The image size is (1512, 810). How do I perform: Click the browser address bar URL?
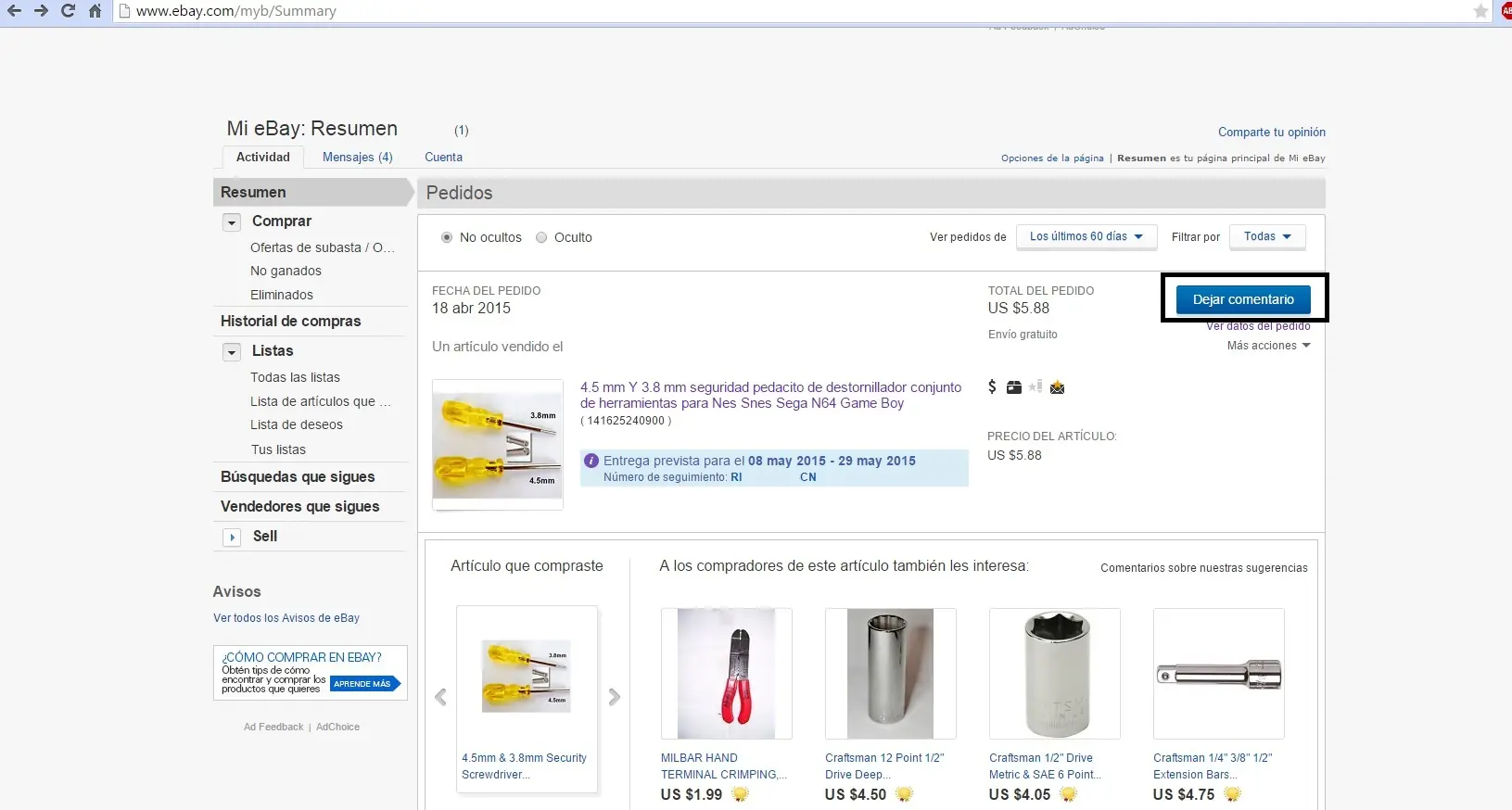pyautogui.click(x=236, y=11)
